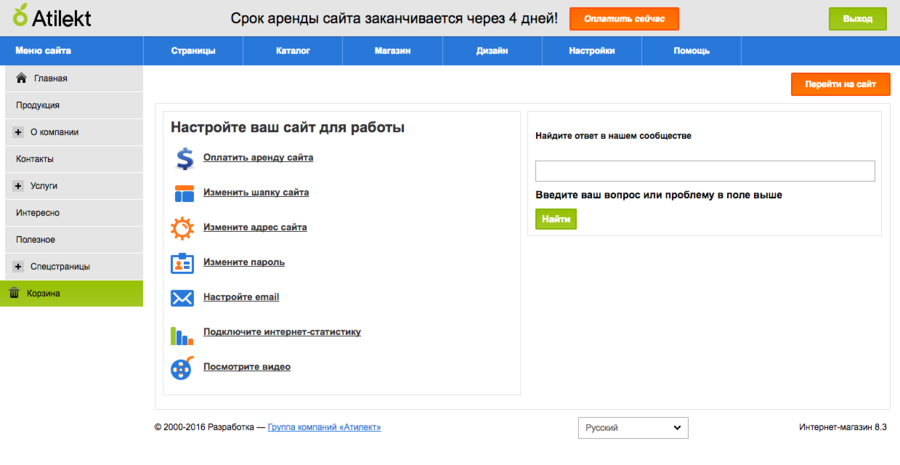Open the Русский language dropdown
This screenshot has width=900, height=465.
(633, 428)
